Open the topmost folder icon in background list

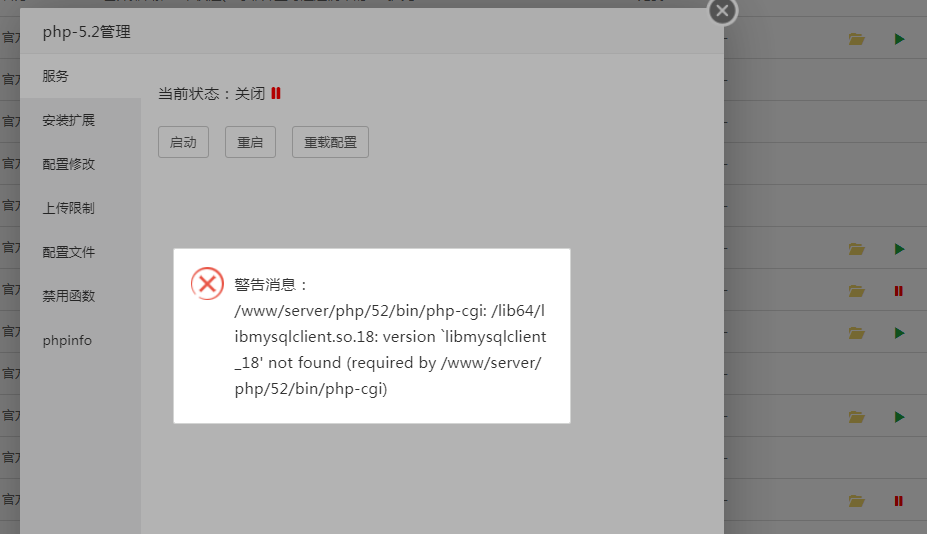click(x=857, y=39)
